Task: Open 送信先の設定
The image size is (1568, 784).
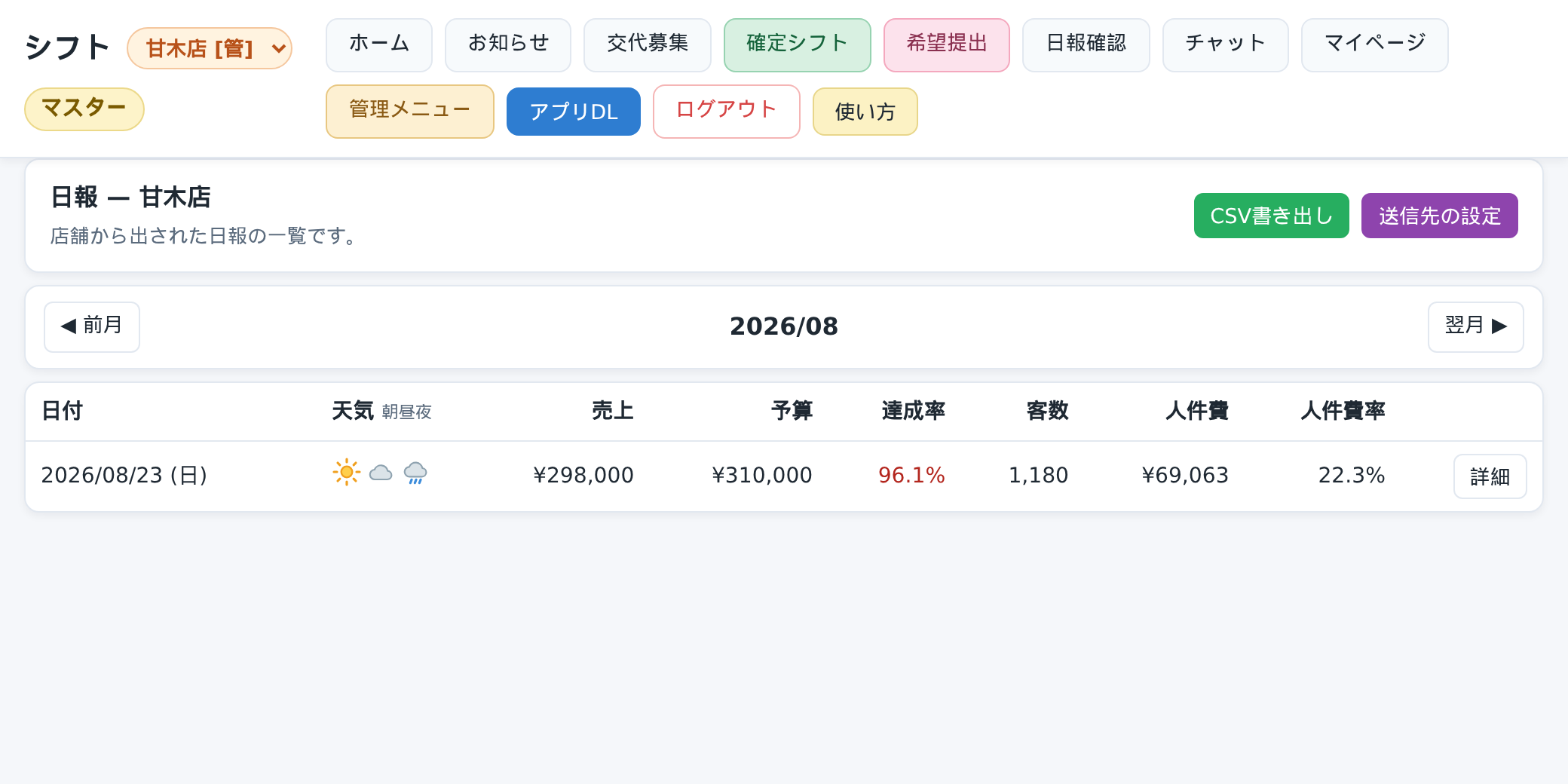Action: click(x=1440, y=216)
